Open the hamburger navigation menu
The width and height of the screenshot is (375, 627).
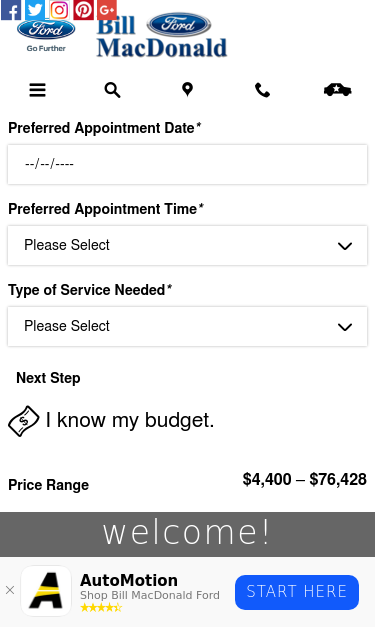pyautogui.click(x=38, y=90)
